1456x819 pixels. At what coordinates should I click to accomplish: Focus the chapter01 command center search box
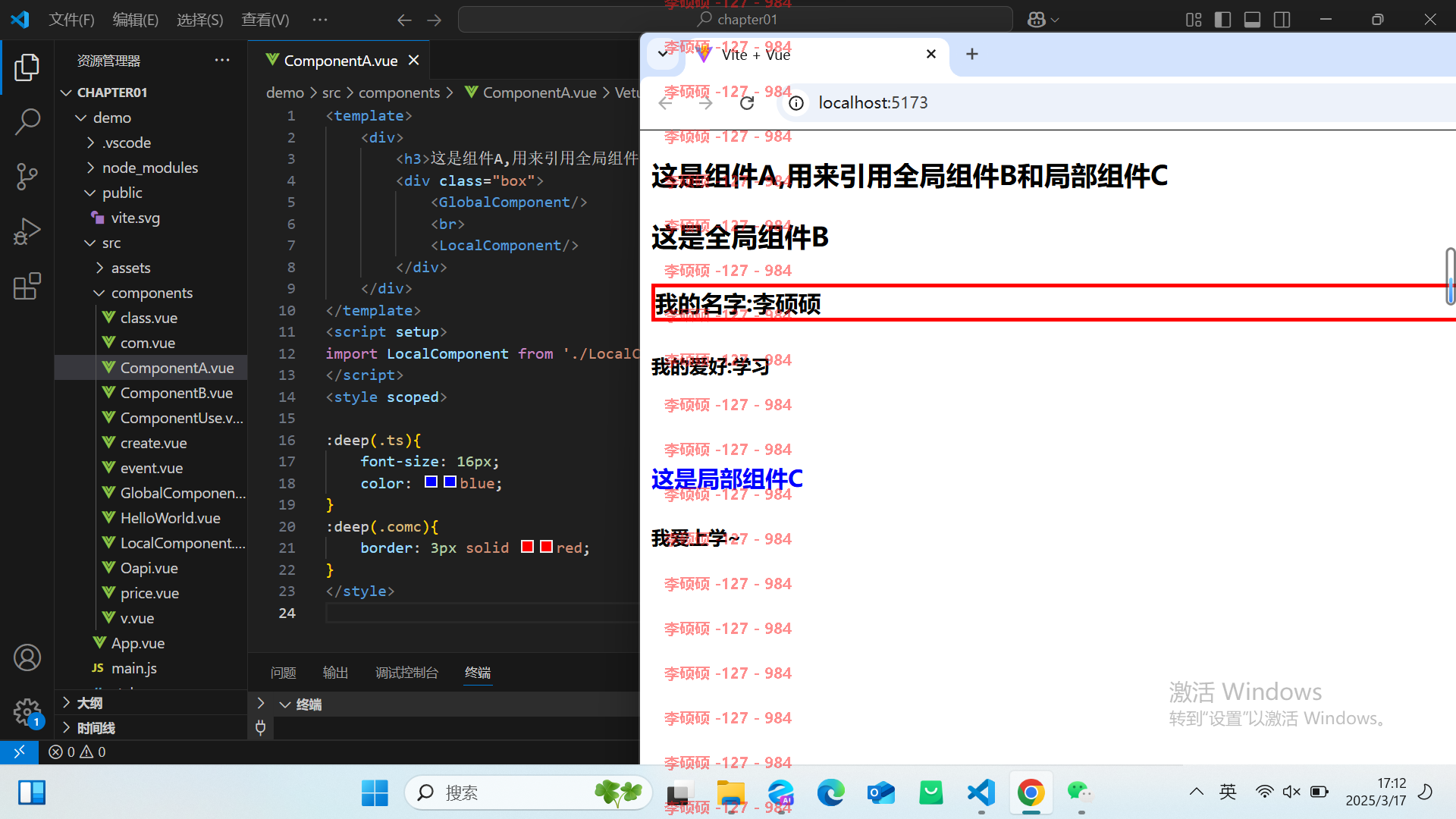pos(736,20)
